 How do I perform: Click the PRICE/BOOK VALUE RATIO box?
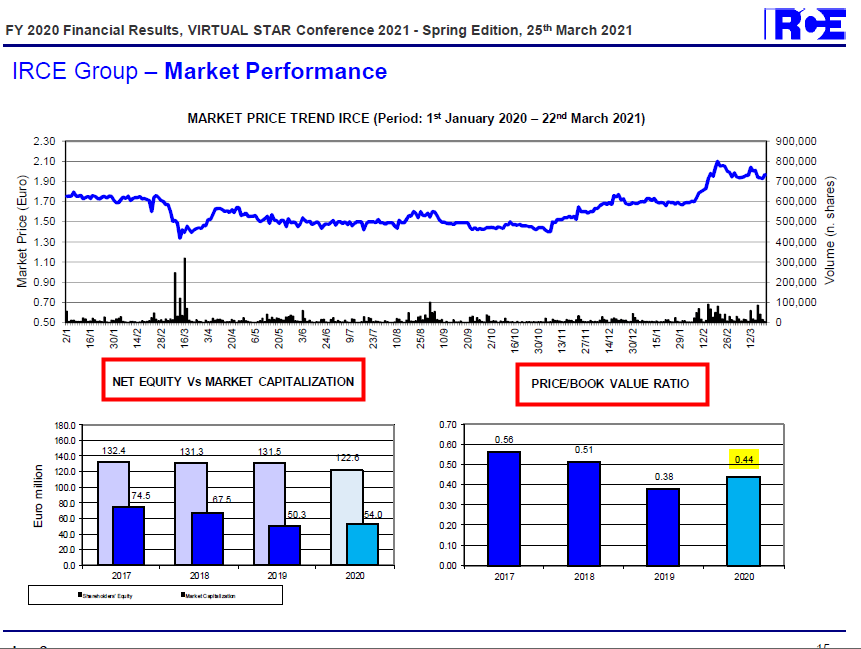click(x=611, y=384)
